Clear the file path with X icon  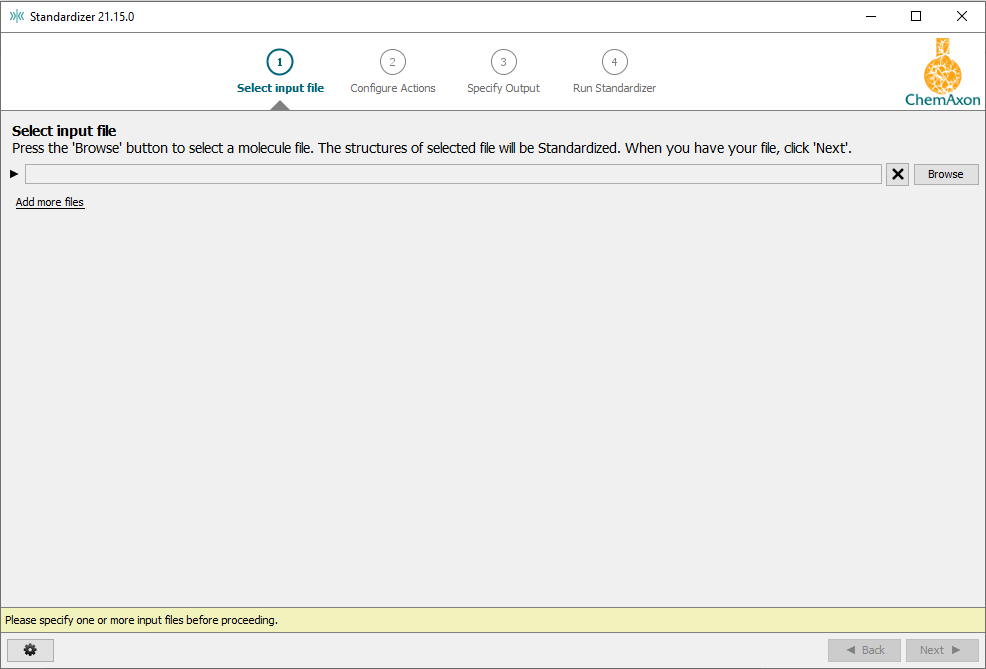click(x=898, y=174)
